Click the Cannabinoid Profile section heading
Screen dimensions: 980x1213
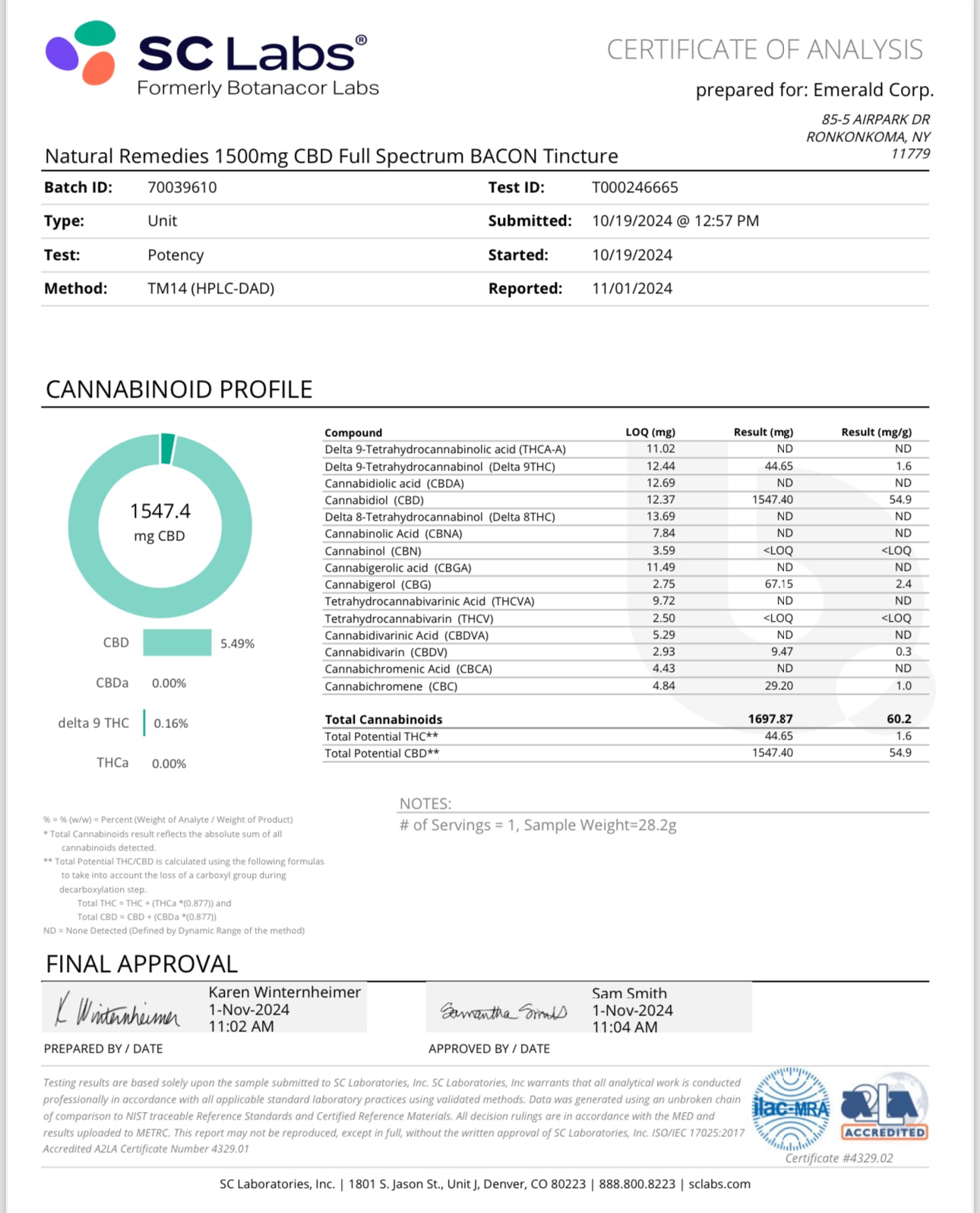tap(179, 389)
